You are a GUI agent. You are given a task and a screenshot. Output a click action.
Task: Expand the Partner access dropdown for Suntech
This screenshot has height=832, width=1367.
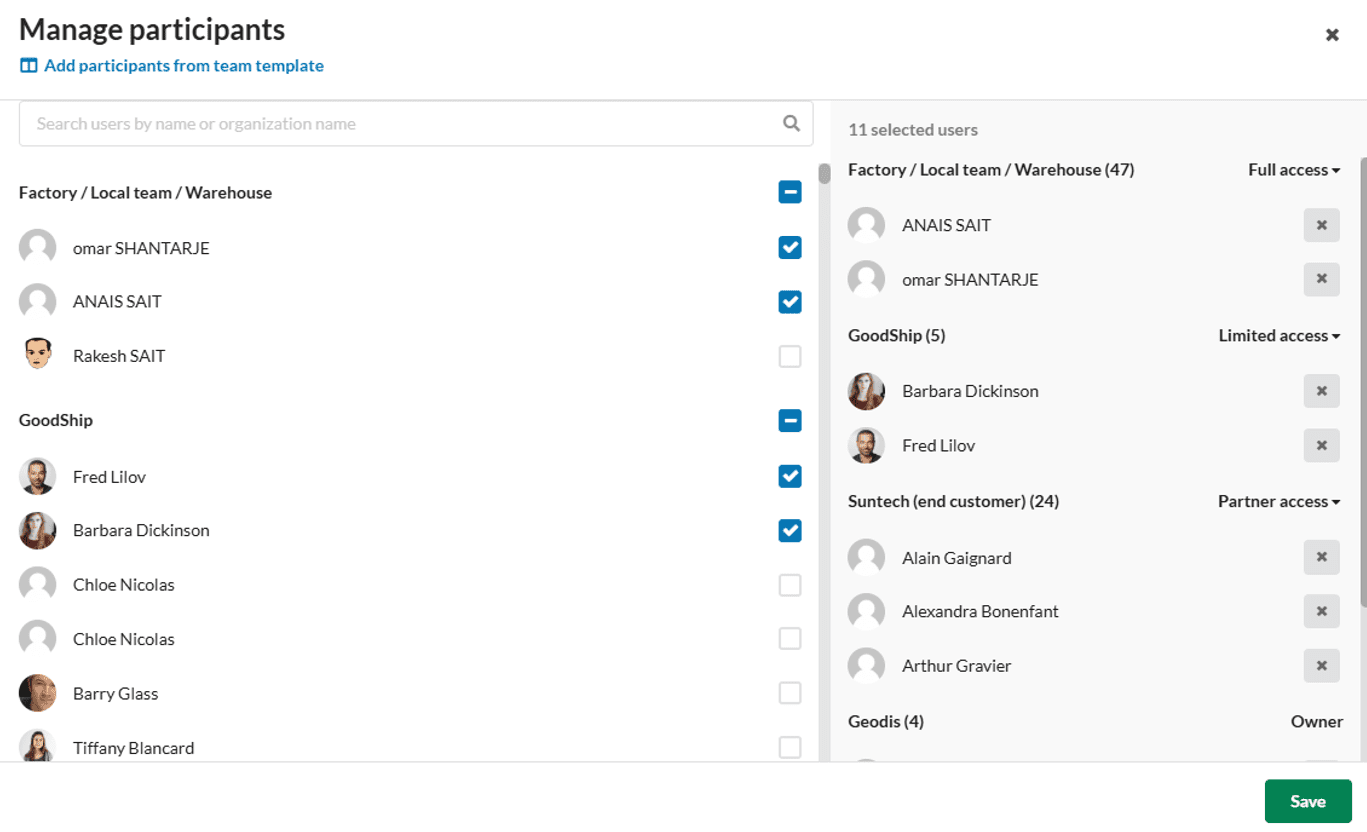click(x=1278, y=502)
